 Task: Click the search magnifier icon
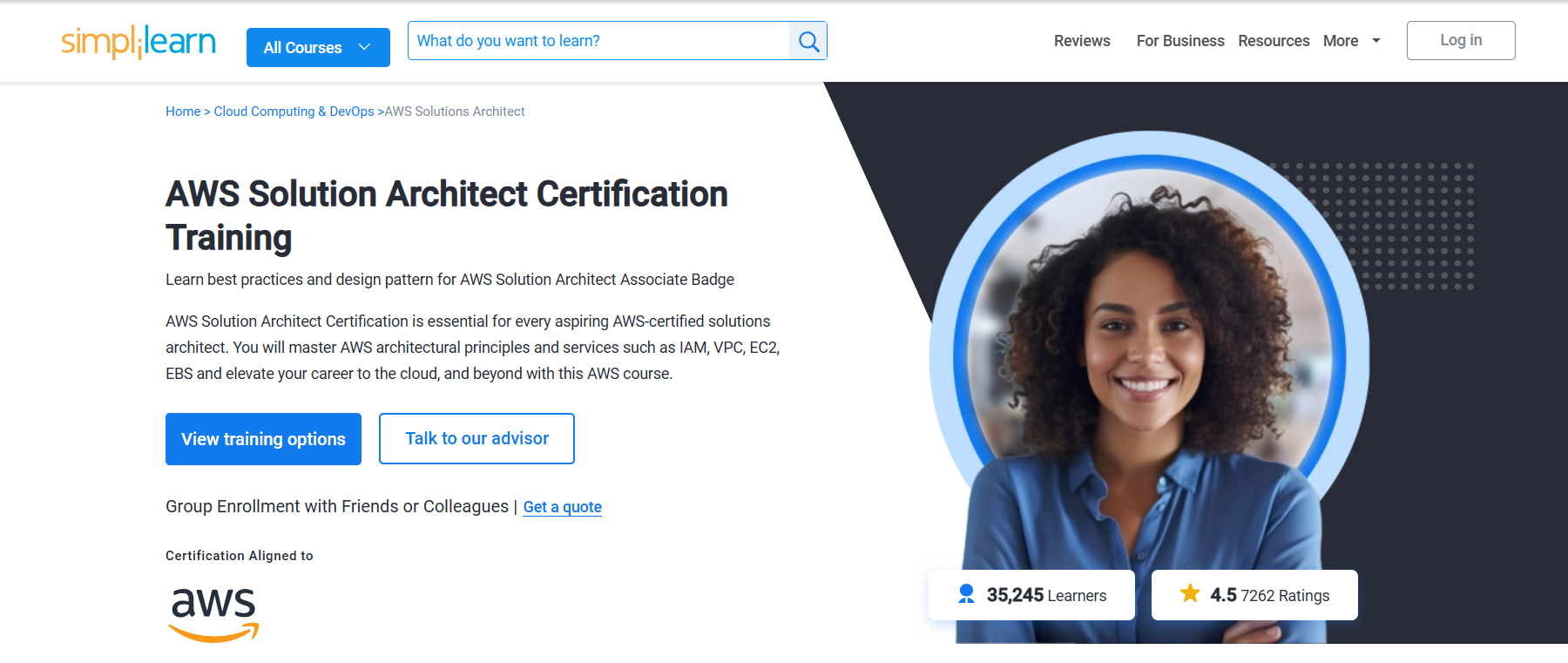[x=808, y=41]
